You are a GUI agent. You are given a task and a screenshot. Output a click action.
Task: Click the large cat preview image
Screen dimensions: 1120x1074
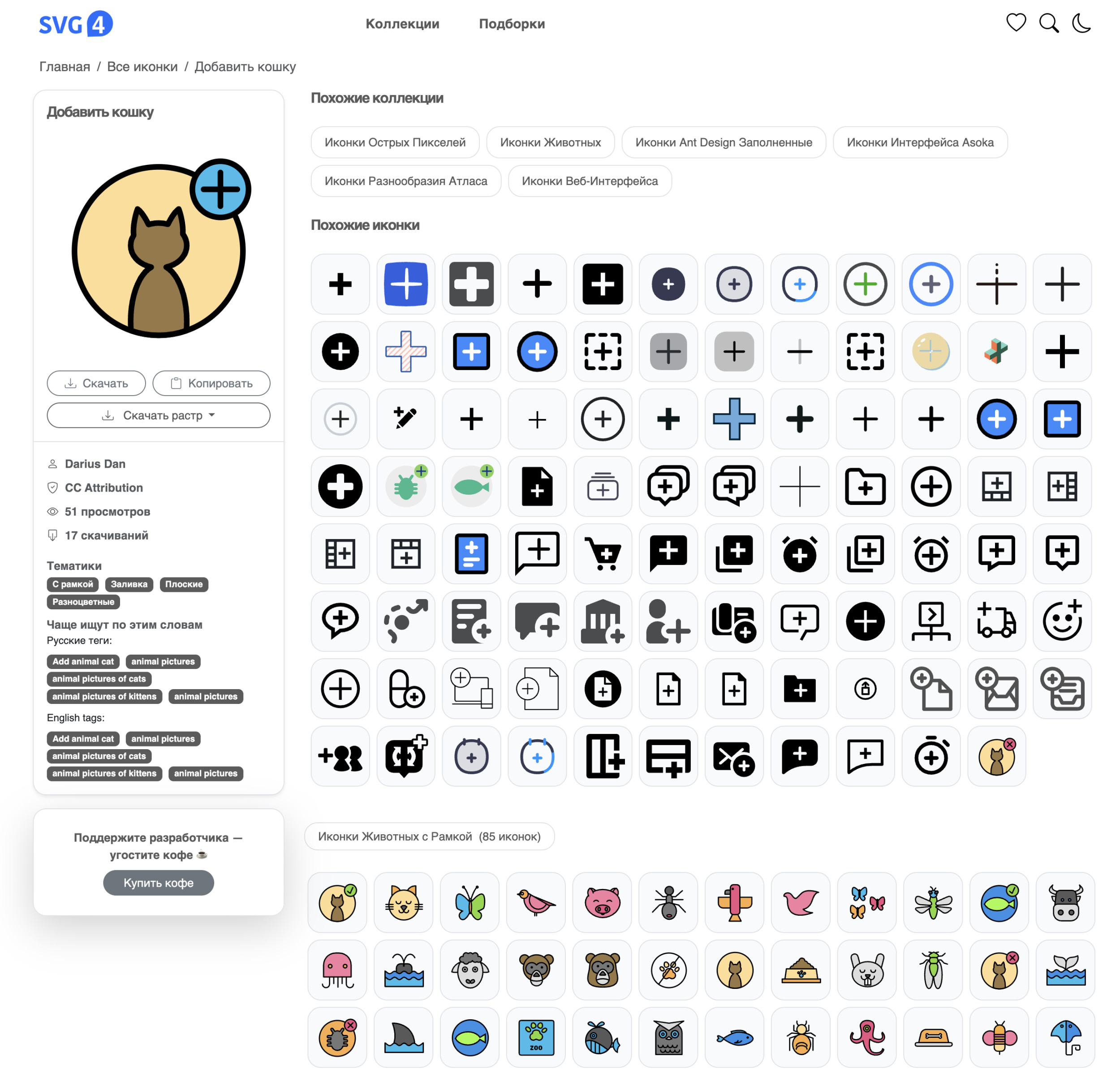(159, 249)
